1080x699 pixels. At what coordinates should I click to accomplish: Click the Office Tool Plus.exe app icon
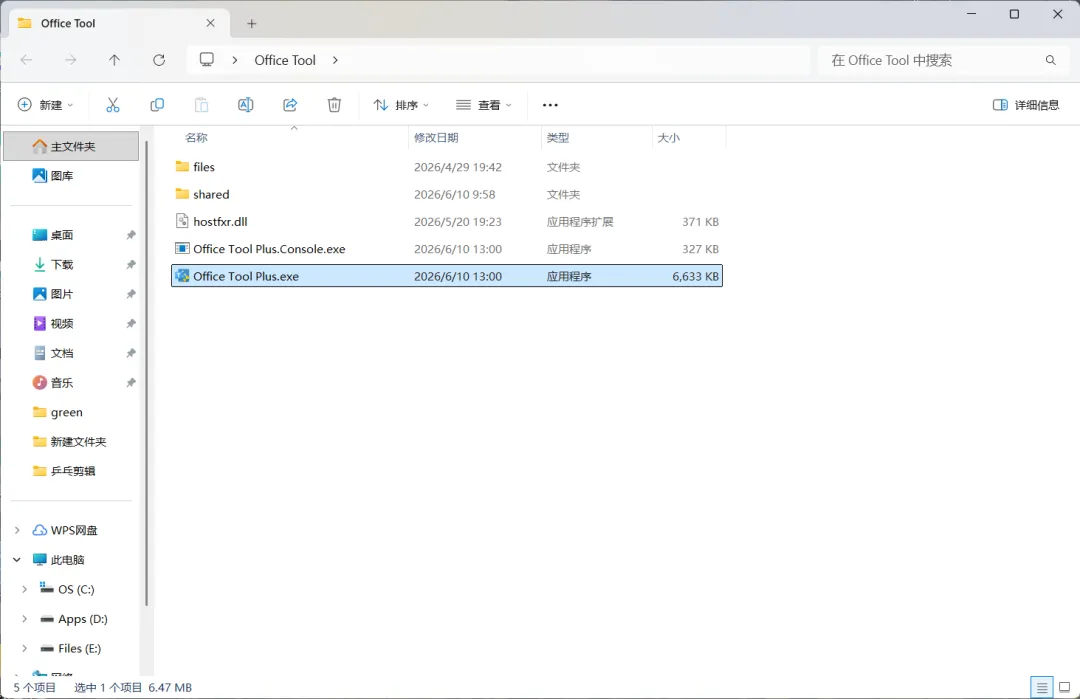[x=182, y=275]
